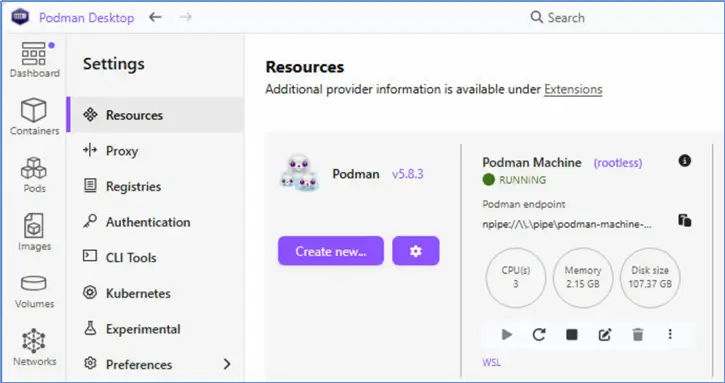The width and height of the screenshot is (725, 383).
Task: Open more actions kebab menu
Action: 670,334
